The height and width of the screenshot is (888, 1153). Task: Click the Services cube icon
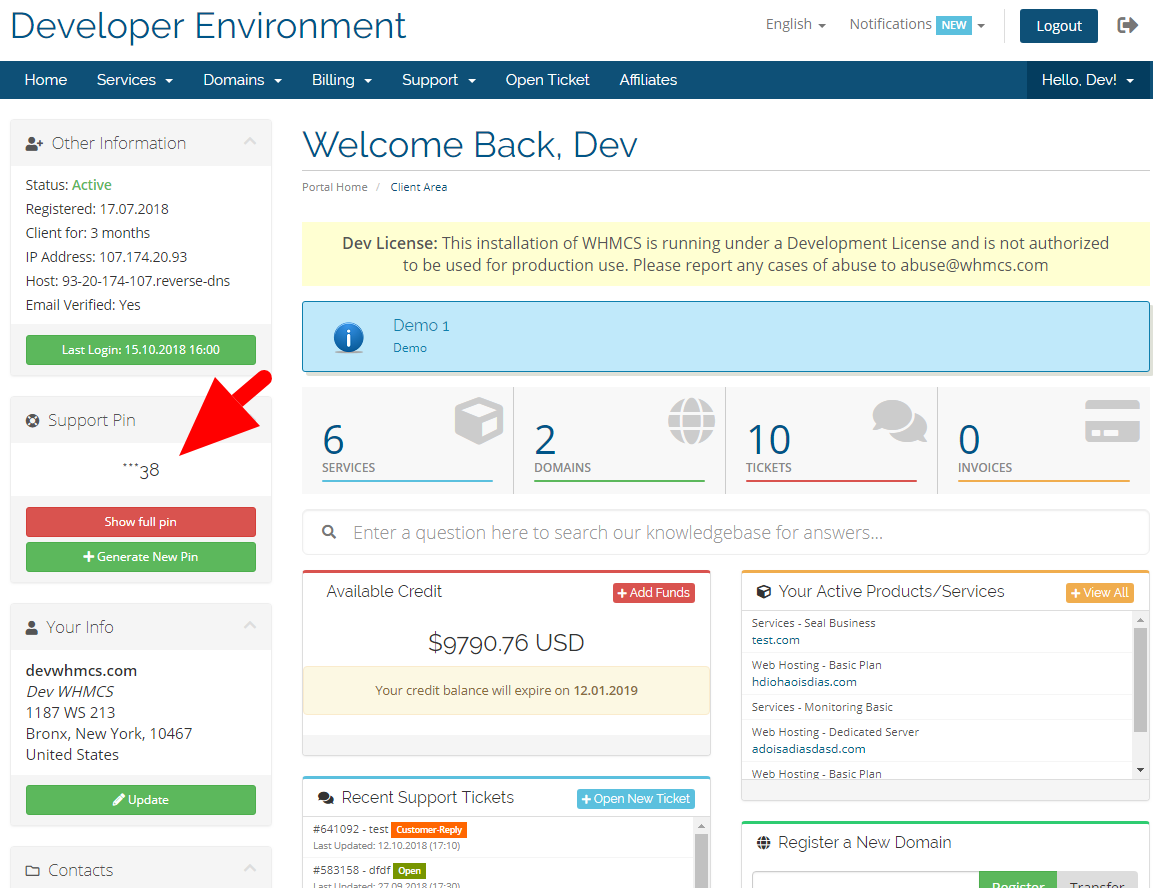(479, 420)
